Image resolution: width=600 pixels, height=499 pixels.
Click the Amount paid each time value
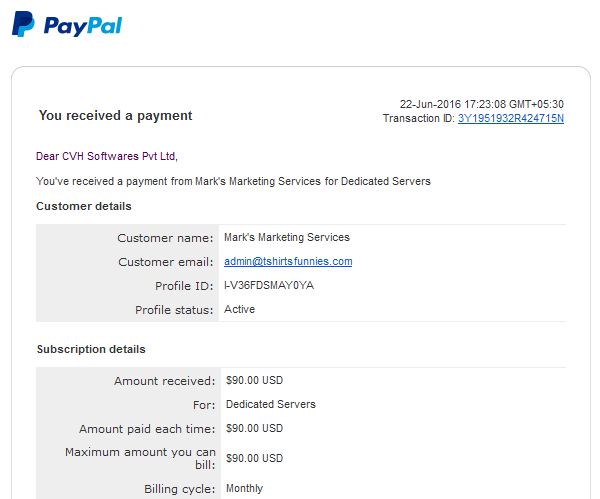pyautogui.click(x=254, y=428)
